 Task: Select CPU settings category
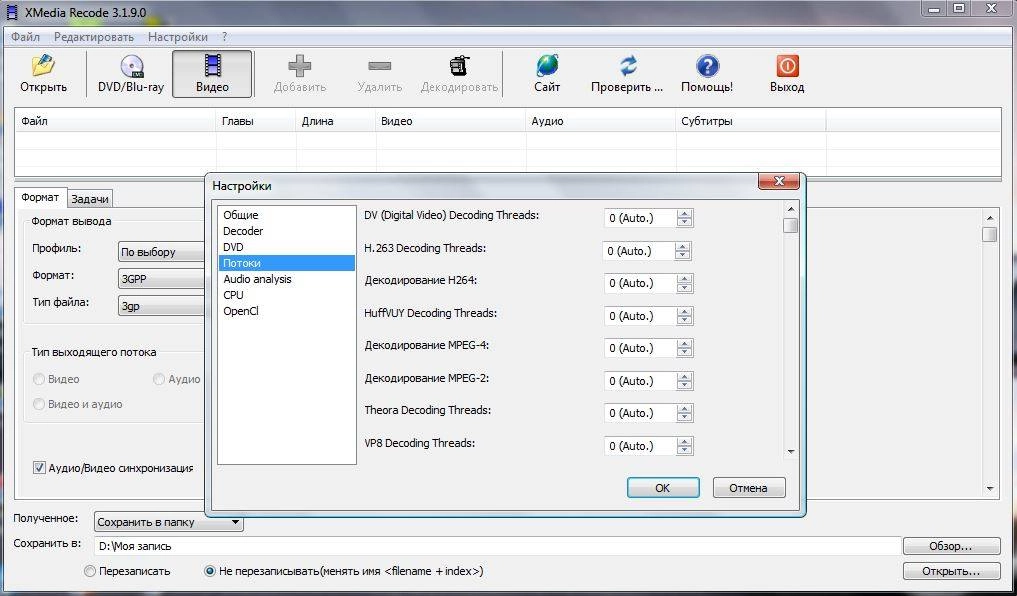pyautogui.click(x=286, y=295)
